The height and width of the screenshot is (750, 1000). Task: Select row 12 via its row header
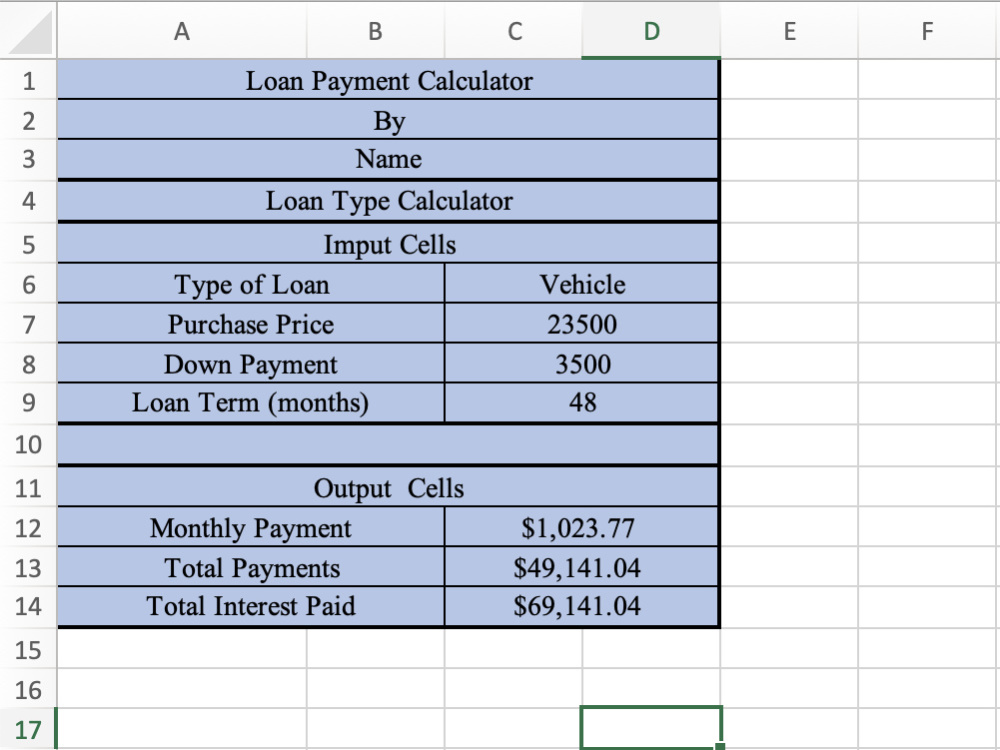click(29, 527)
